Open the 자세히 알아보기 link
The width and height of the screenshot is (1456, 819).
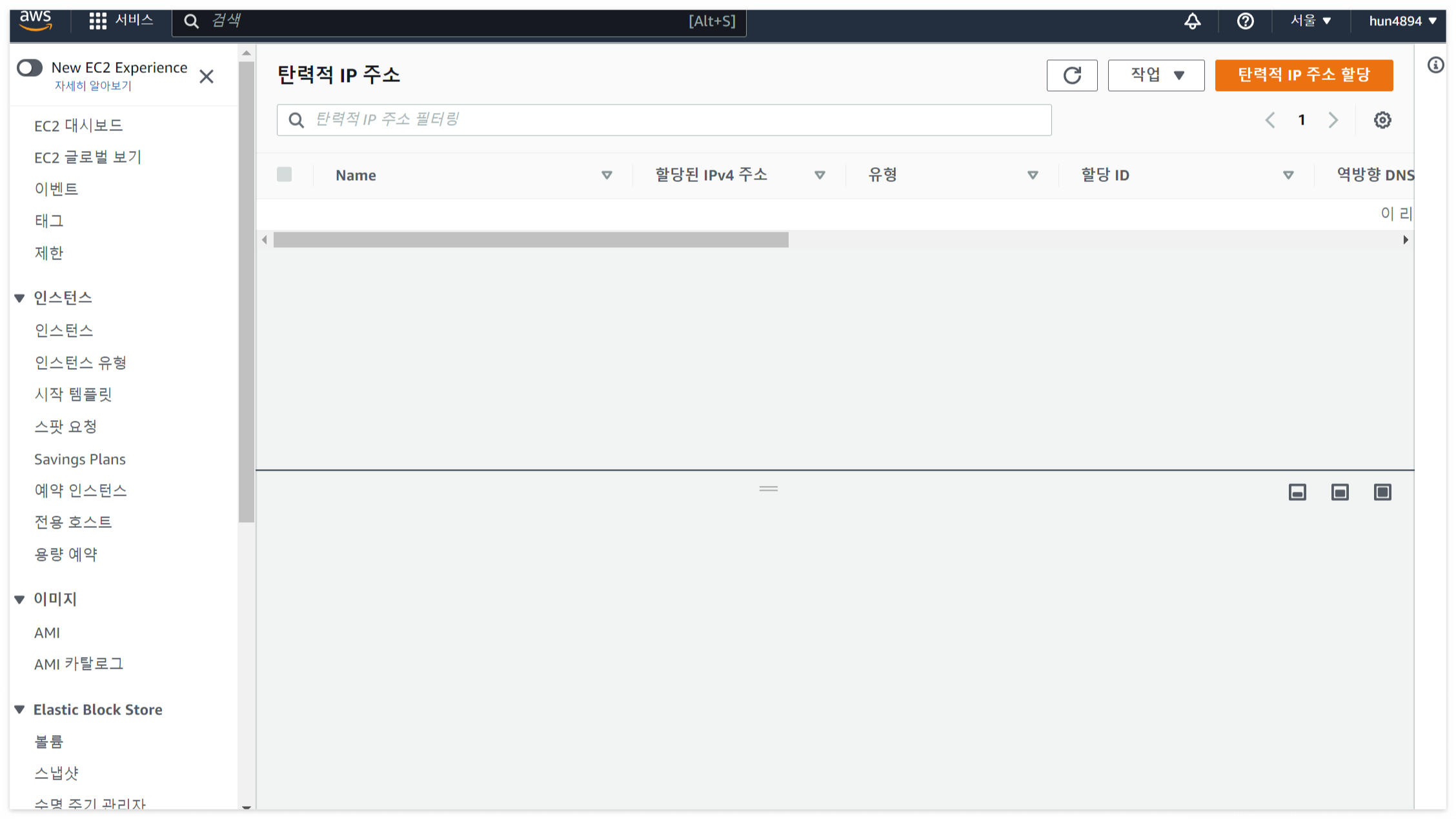[93, 86]
